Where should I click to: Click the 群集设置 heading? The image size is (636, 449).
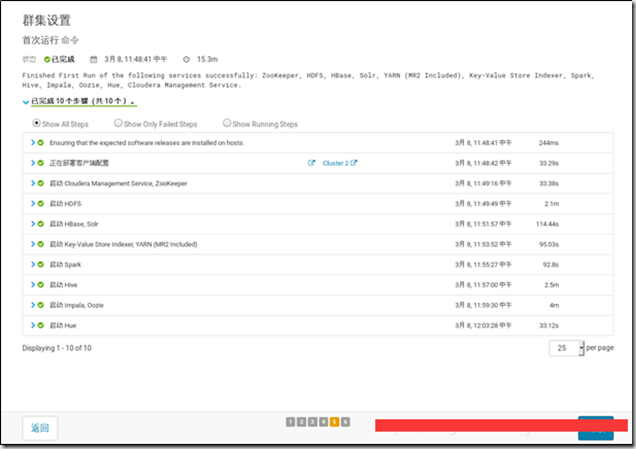(47, 20)
